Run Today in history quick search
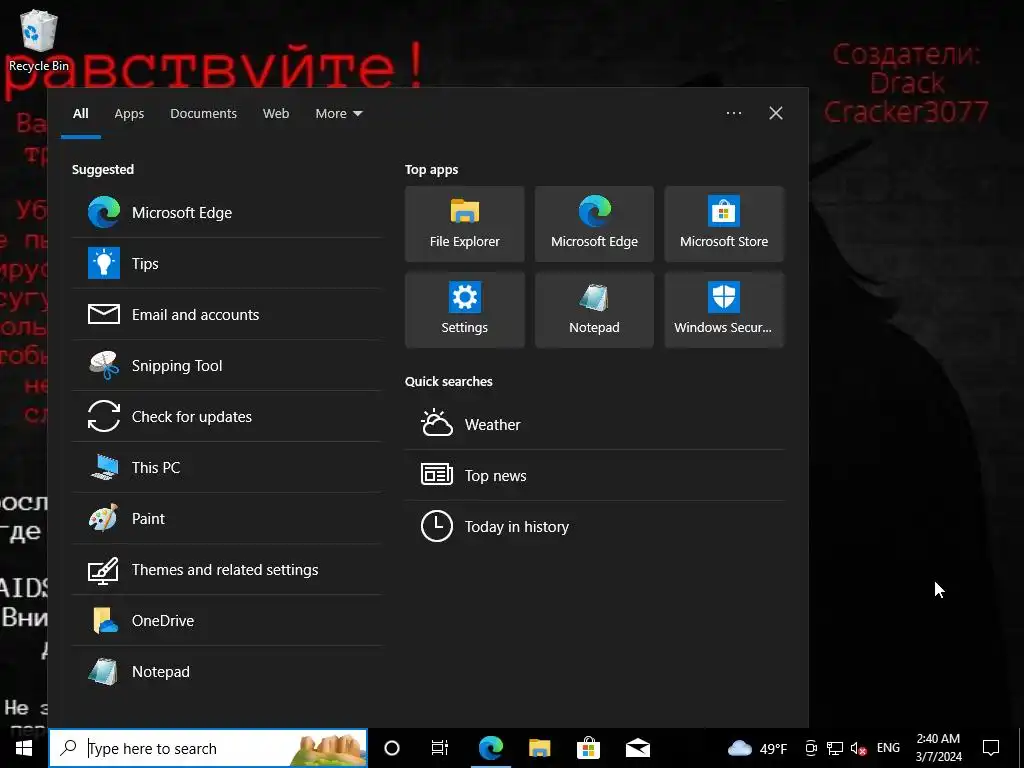This screenshot has width=1024, height=768. point(594,526)
